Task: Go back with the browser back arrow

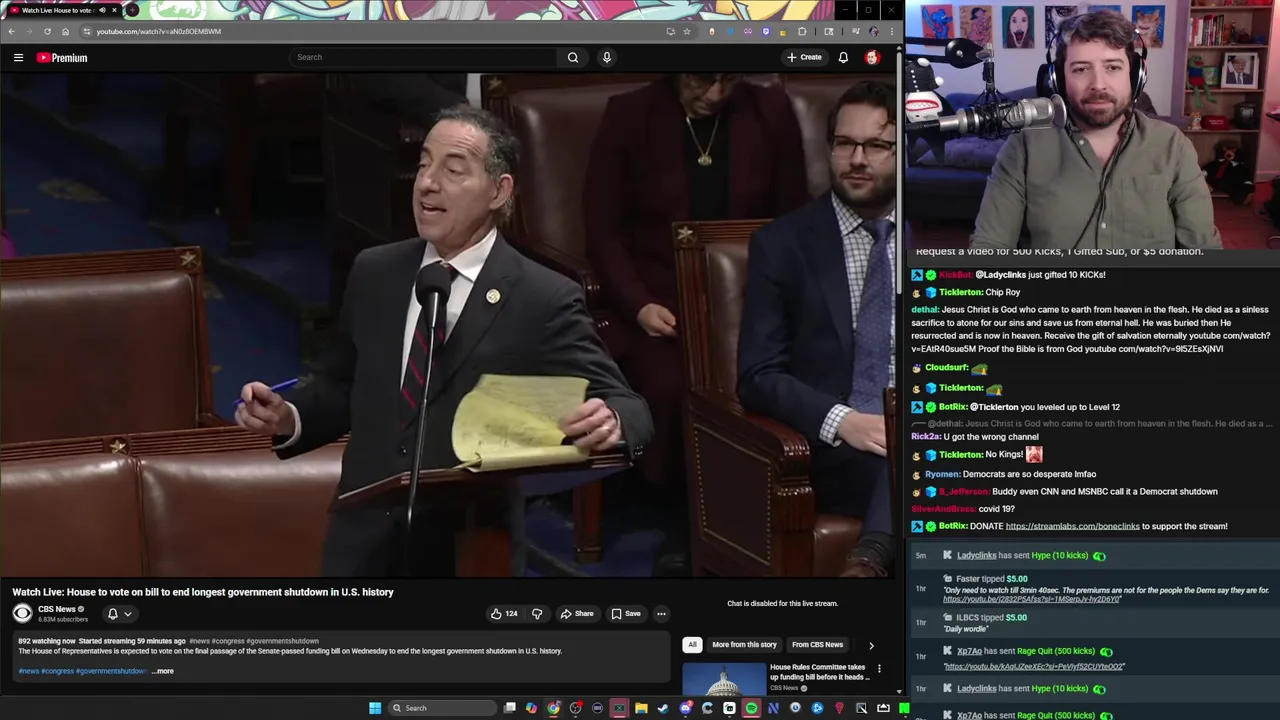Action: 11,31
